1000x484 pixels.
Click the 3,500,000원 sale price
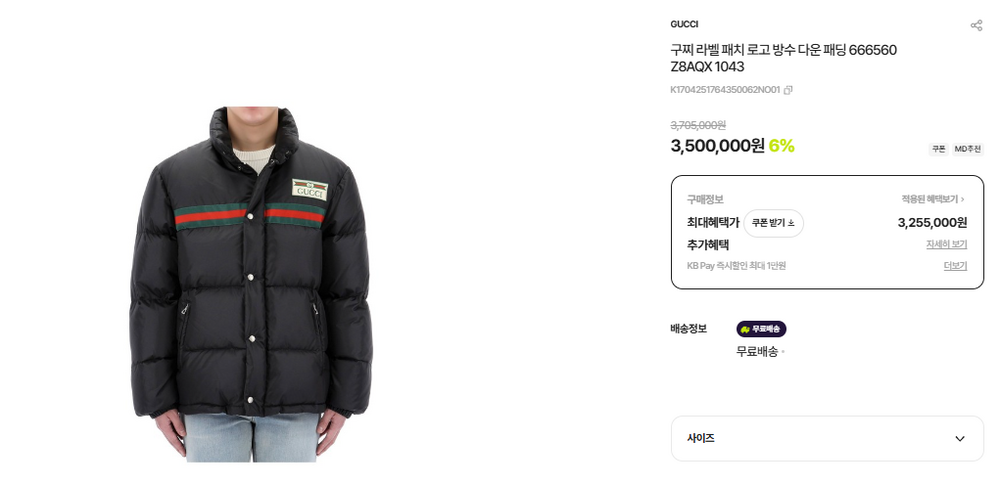tap(717, 146)
